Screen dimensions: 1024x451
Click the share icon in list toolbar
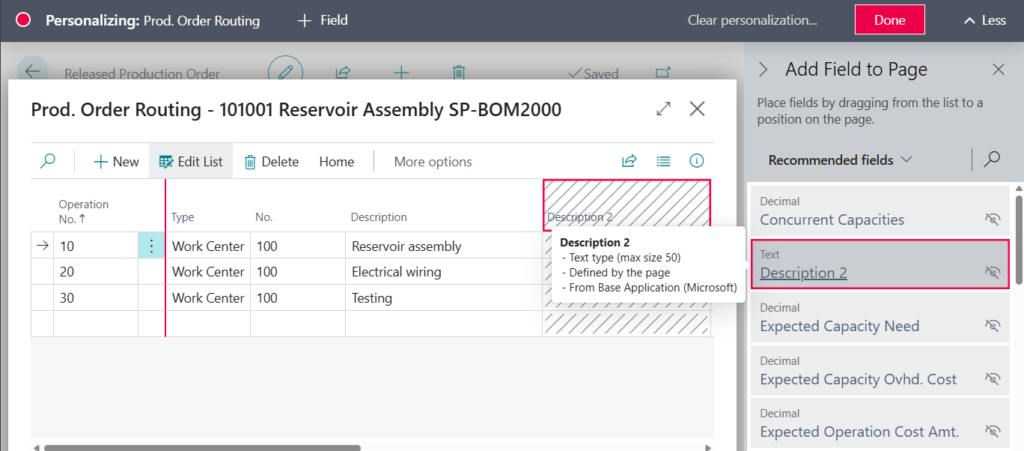click(629, 161)
